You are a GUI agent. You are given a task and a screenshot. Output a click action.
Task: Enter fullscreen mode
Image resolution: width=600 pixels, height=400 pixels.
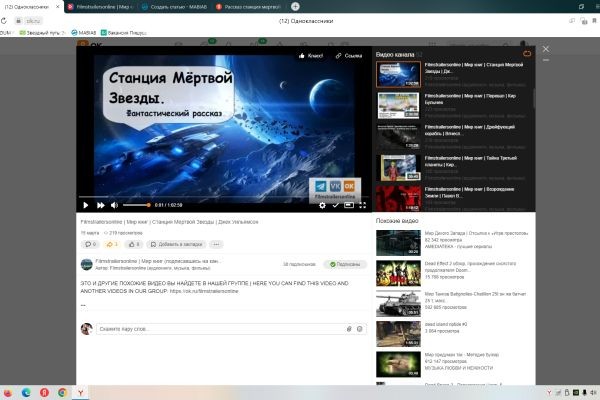[x=362, y=205]
